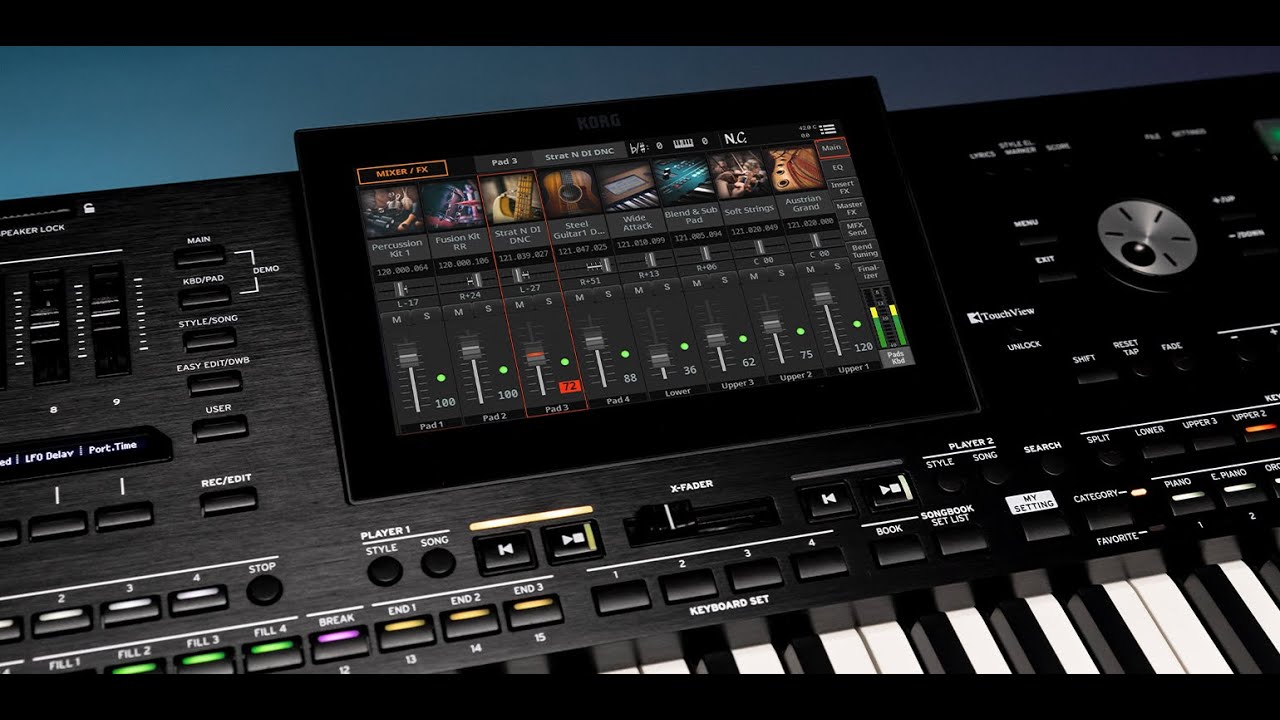Mute the Pad 1 channel
Viewport: 1280px width, 720px height.
coord(397,320)
